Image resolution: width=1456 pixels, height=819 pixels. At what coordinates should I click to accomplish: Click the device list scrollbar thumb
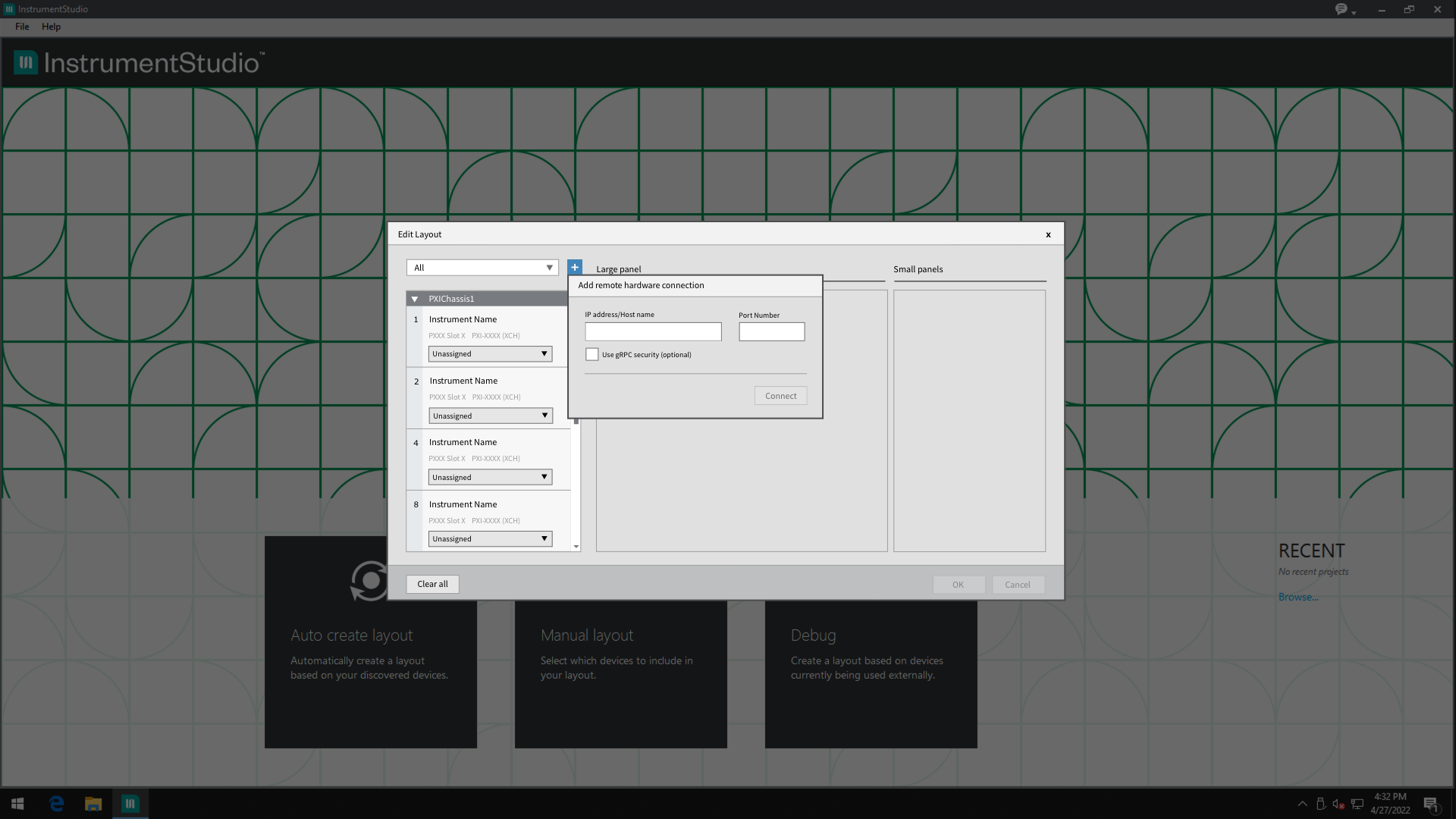tap(576, 421)
